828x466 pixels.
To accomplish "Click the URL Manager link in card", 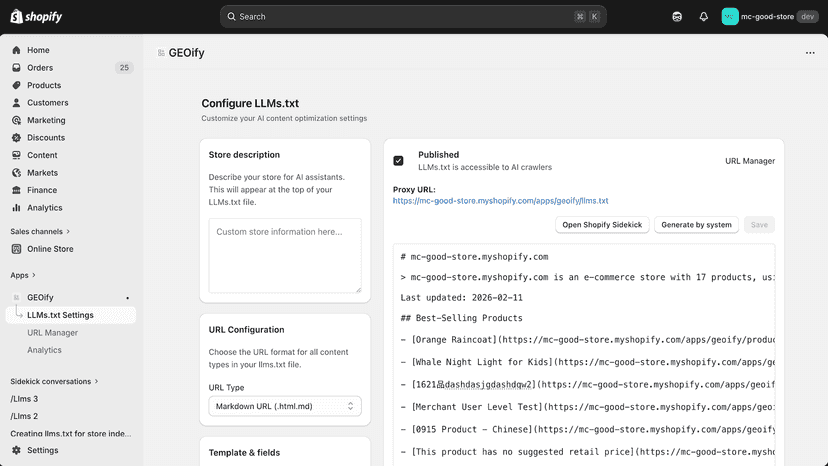I will tap(750, 161).
